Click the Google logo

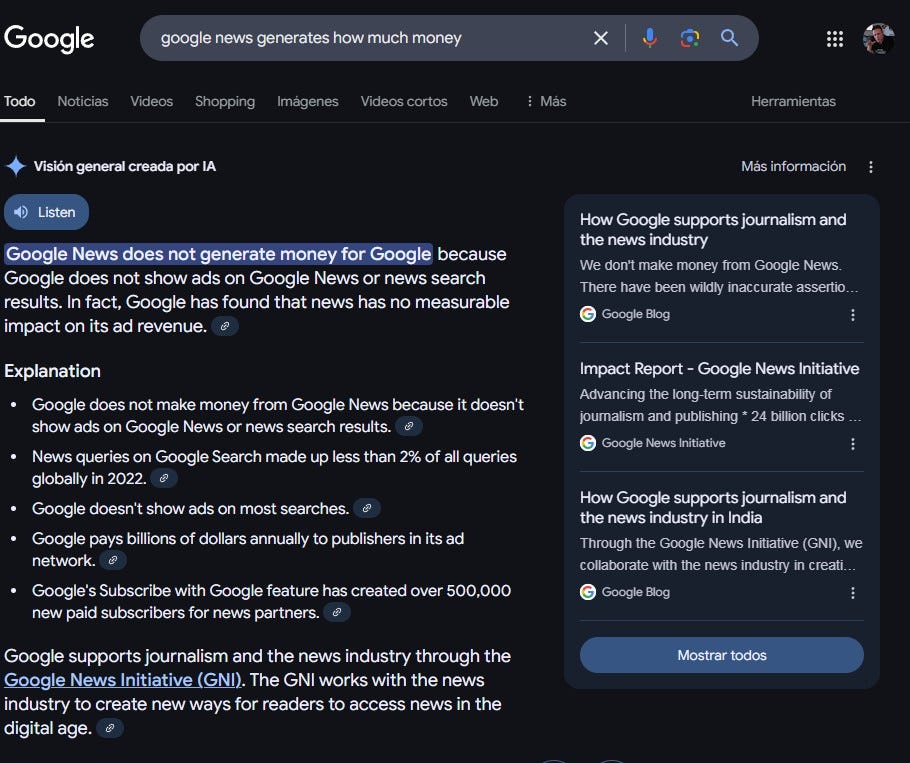click(x=49, y=39)
